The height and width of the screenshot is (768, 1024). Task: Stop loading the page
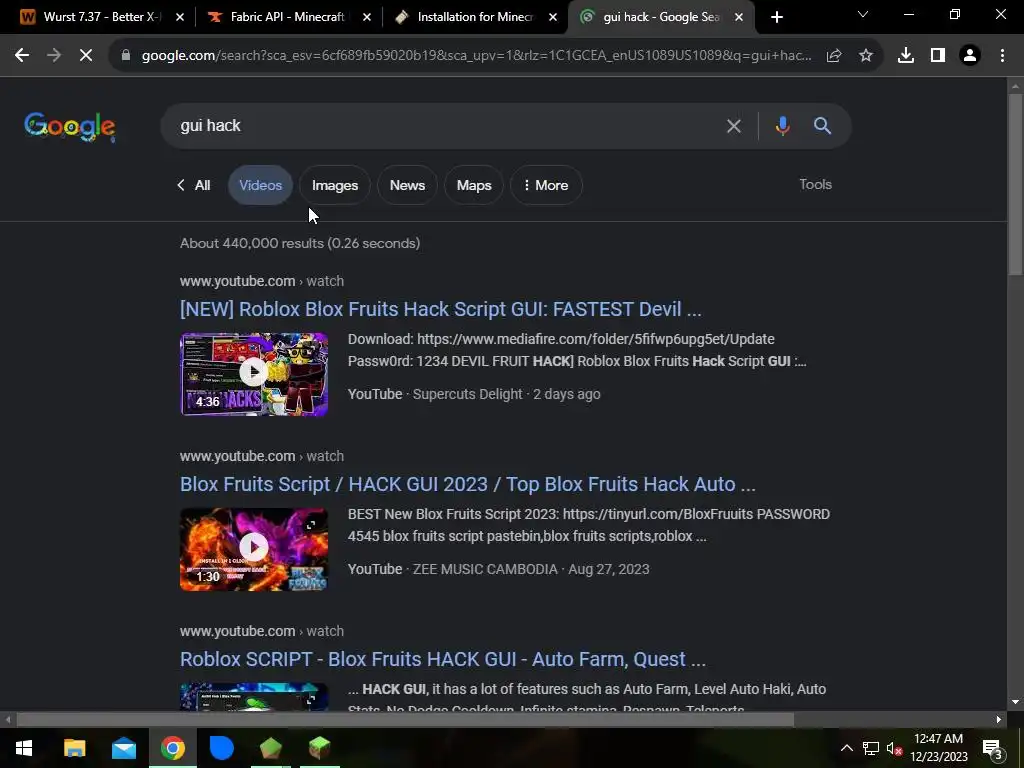(x=86, y=56)
